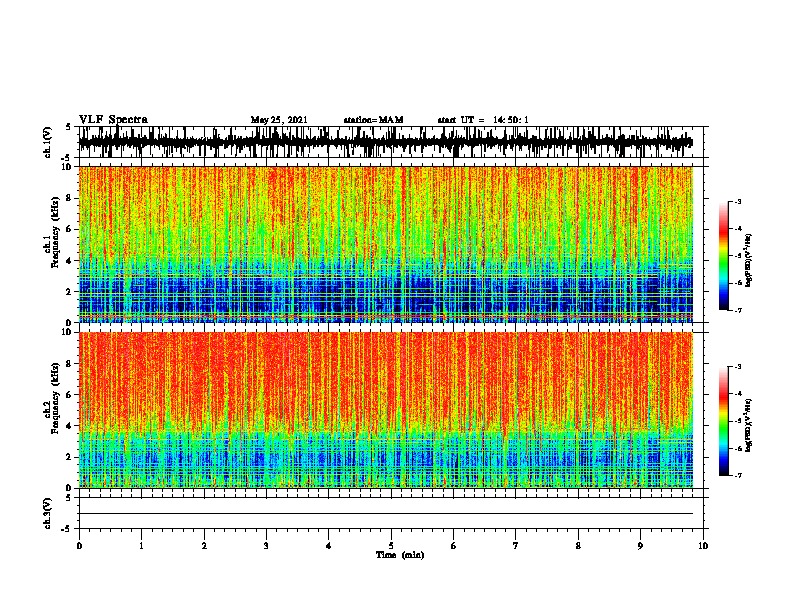Click the flat ch.3 voltage line
This screenshot has height=612, width=792.
point(386,514)
